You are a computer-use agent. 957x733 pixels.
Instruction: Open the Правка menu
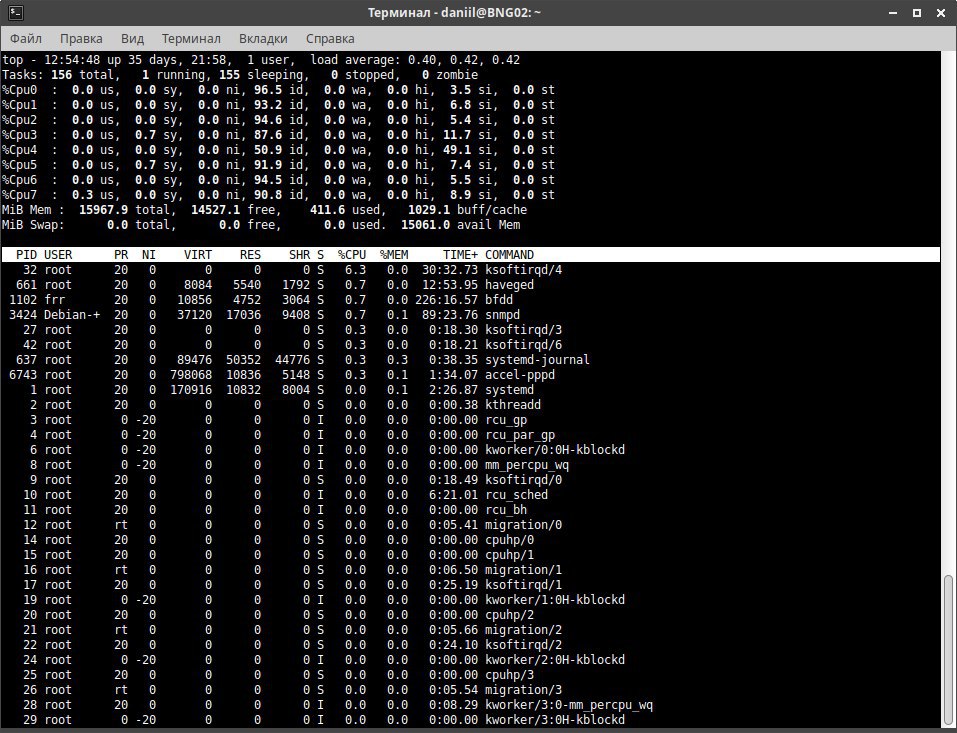81,38
